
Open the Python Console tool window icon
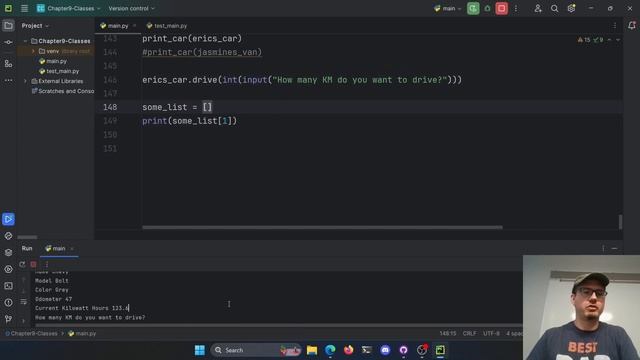point(8,236)
